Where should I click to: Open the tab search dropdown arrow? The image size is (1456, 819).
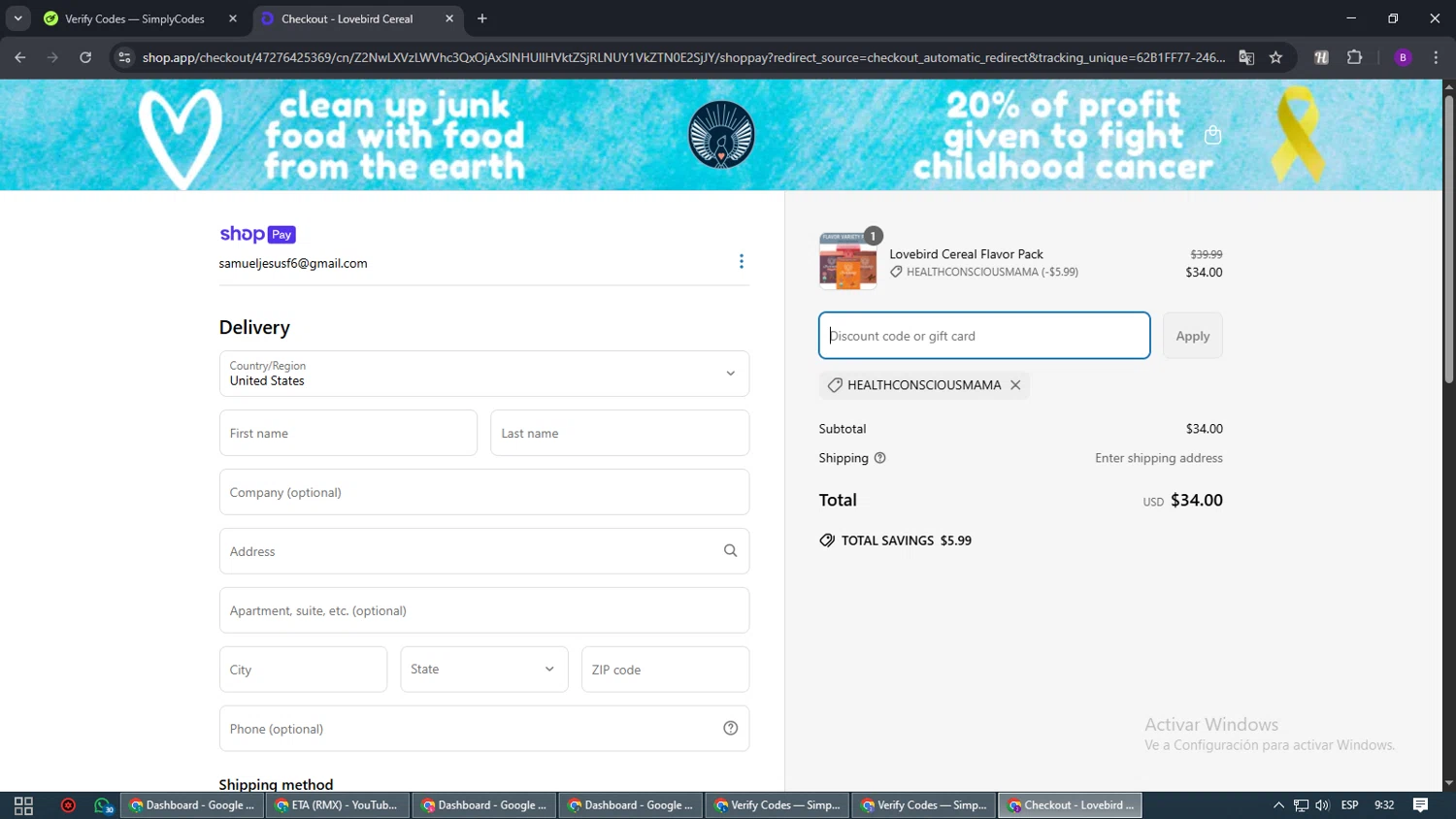(17, 18)
